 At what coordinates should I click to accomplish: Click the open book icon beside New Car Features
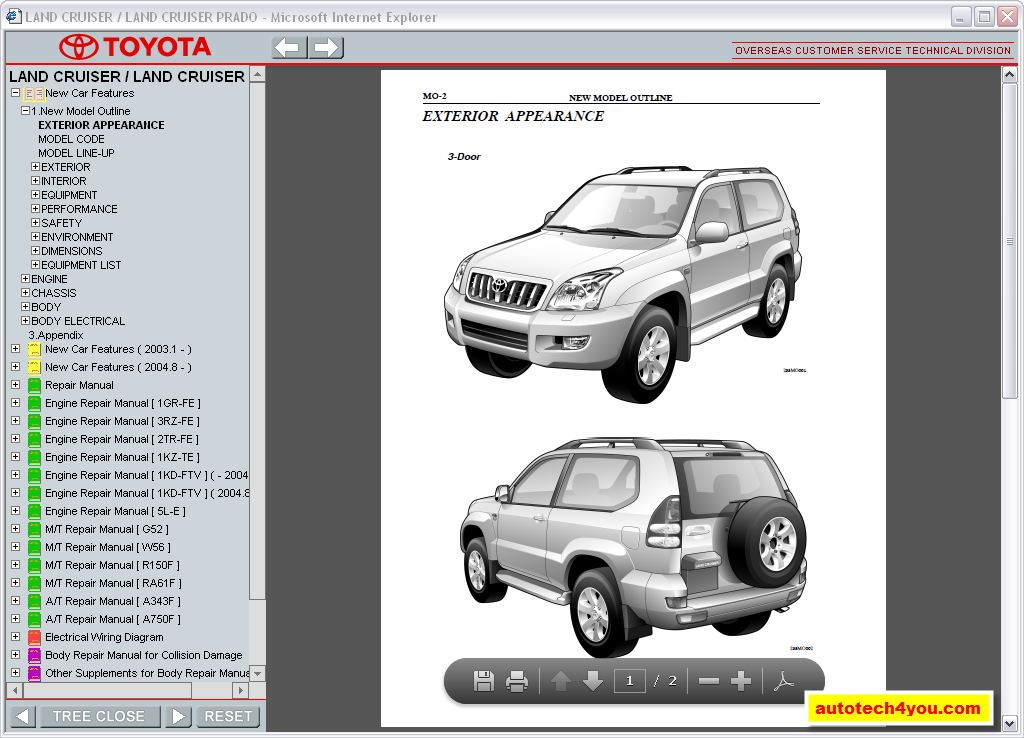coord(35,94)
